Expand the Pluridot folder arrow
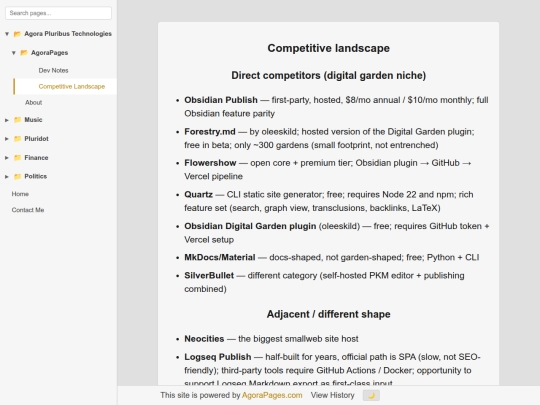 point(7,139)
